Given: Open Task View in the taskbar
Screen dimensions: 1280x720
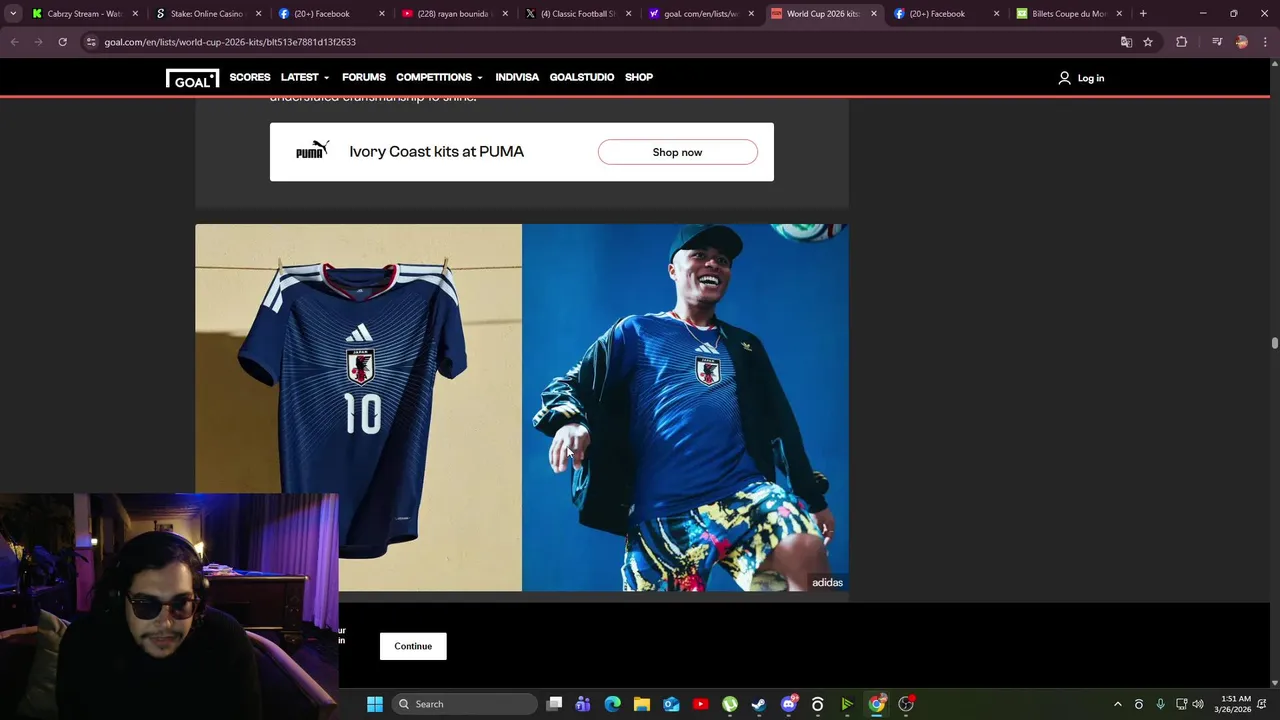Looking at the screenshot, I should [x=555, y=704].
